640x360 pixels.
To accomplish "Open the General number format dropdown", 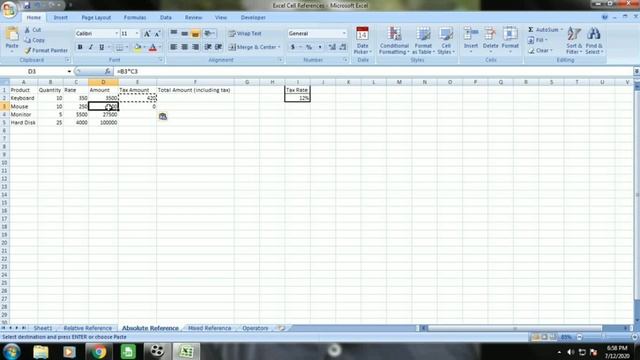I will pos(344,33).
